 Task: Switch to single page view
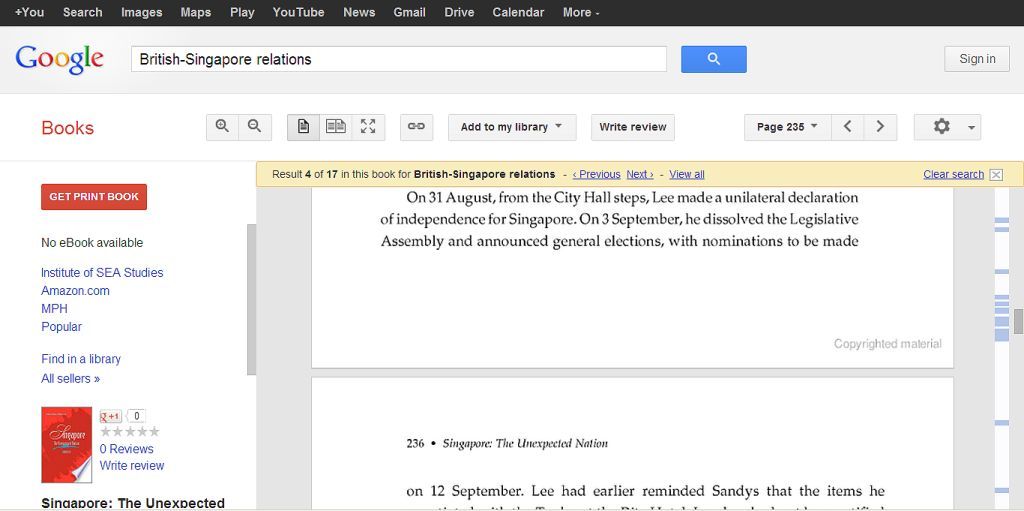coord(303,127)
